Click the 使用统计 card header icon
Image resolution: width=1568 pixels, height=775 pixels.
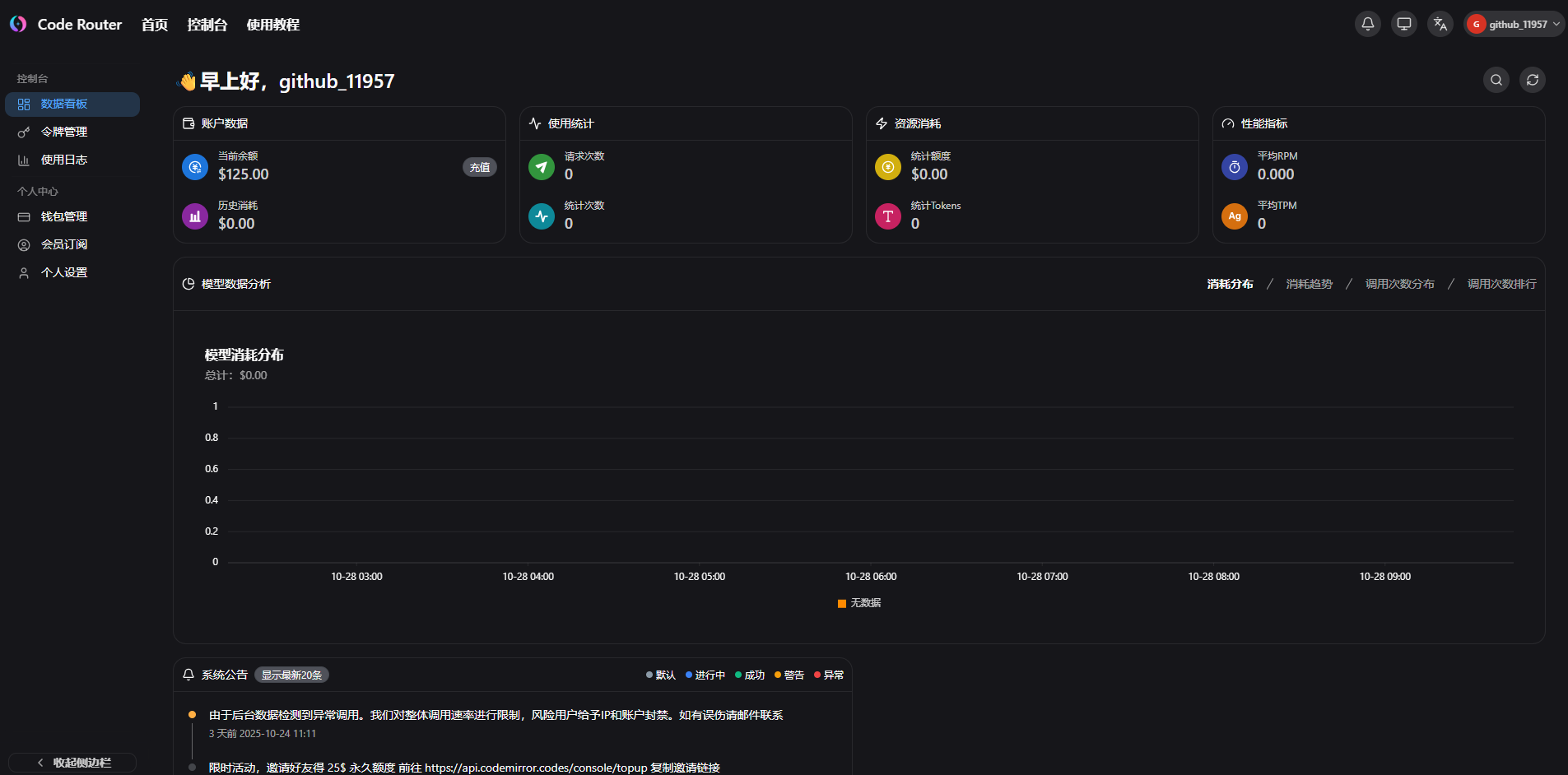(535, 123)
